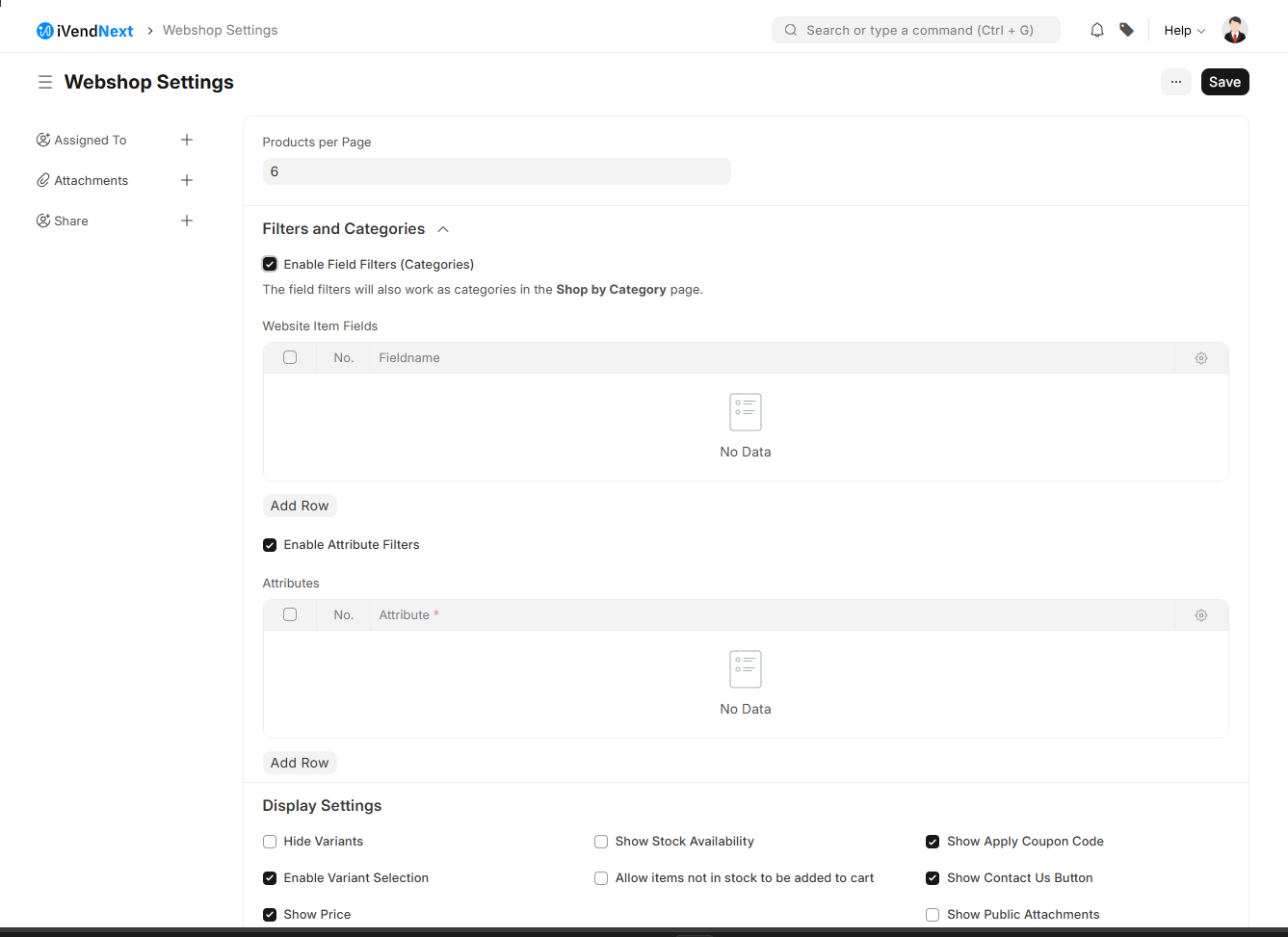Click the plus icon next to Share
Viewport: 1288px width, 937px height.
coord(187,221)
